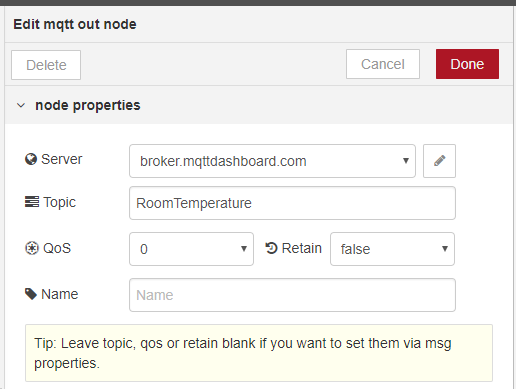This screenshot has width=516, height=389.
Task: Click into the empty Name field
Action: (x=292, y=295)
